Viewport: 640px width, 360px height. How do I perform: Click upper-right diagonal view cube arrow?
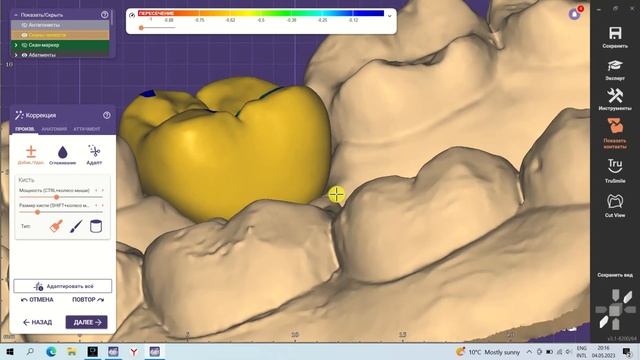point(628,297)
